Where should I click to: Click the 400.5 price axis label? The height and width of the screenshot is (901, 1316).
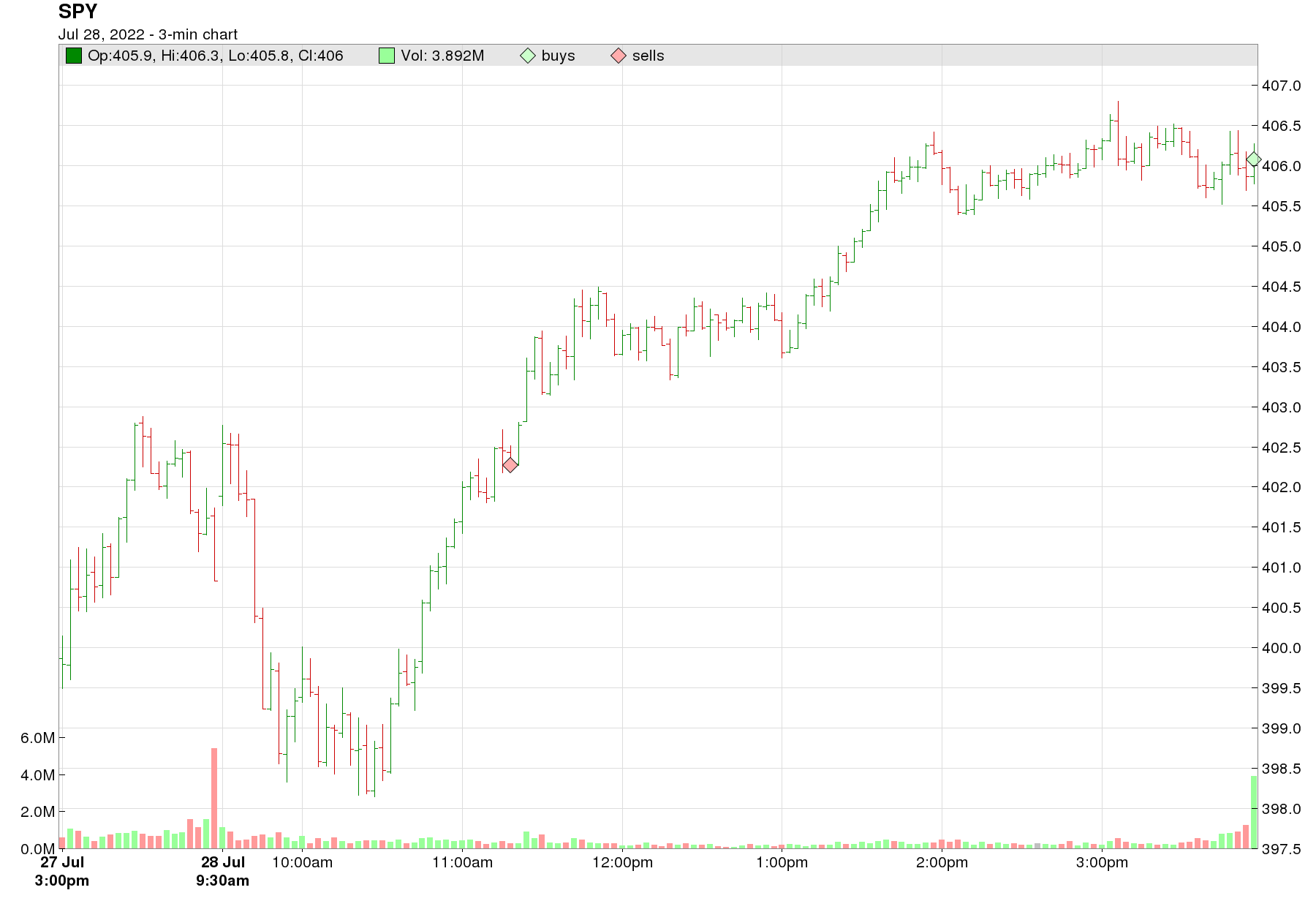coord(1282,608)
